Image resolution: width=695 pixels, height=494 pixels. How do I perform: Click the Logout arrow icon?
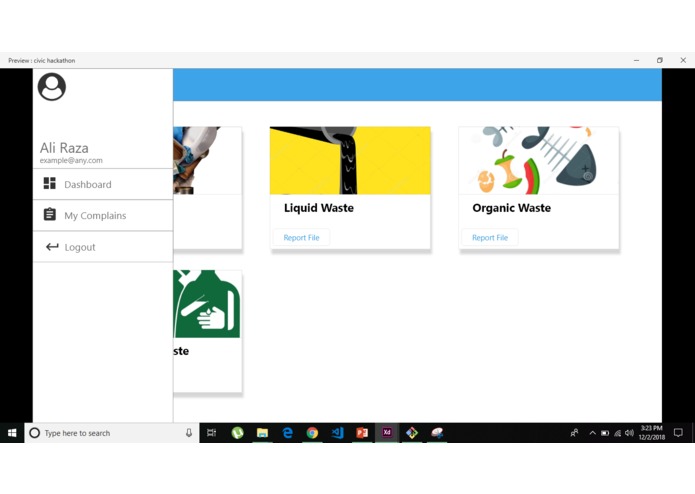point(52,247)
